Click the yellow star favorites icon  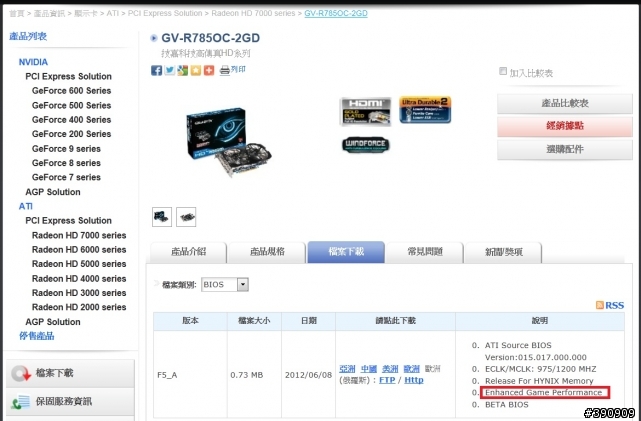click(x=196, y=70)
